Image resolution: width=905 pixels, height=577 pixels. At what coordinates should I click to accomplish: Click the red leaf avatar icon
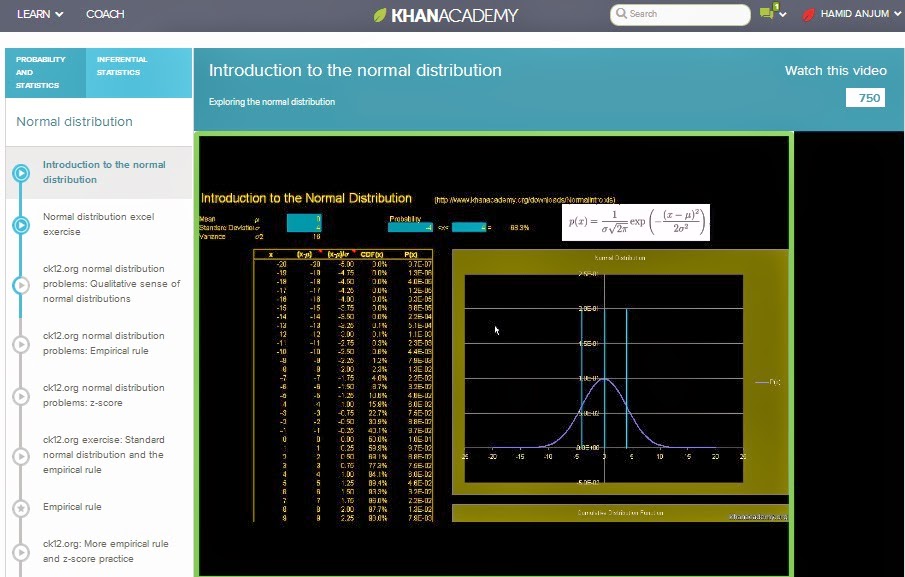(809, 14)
